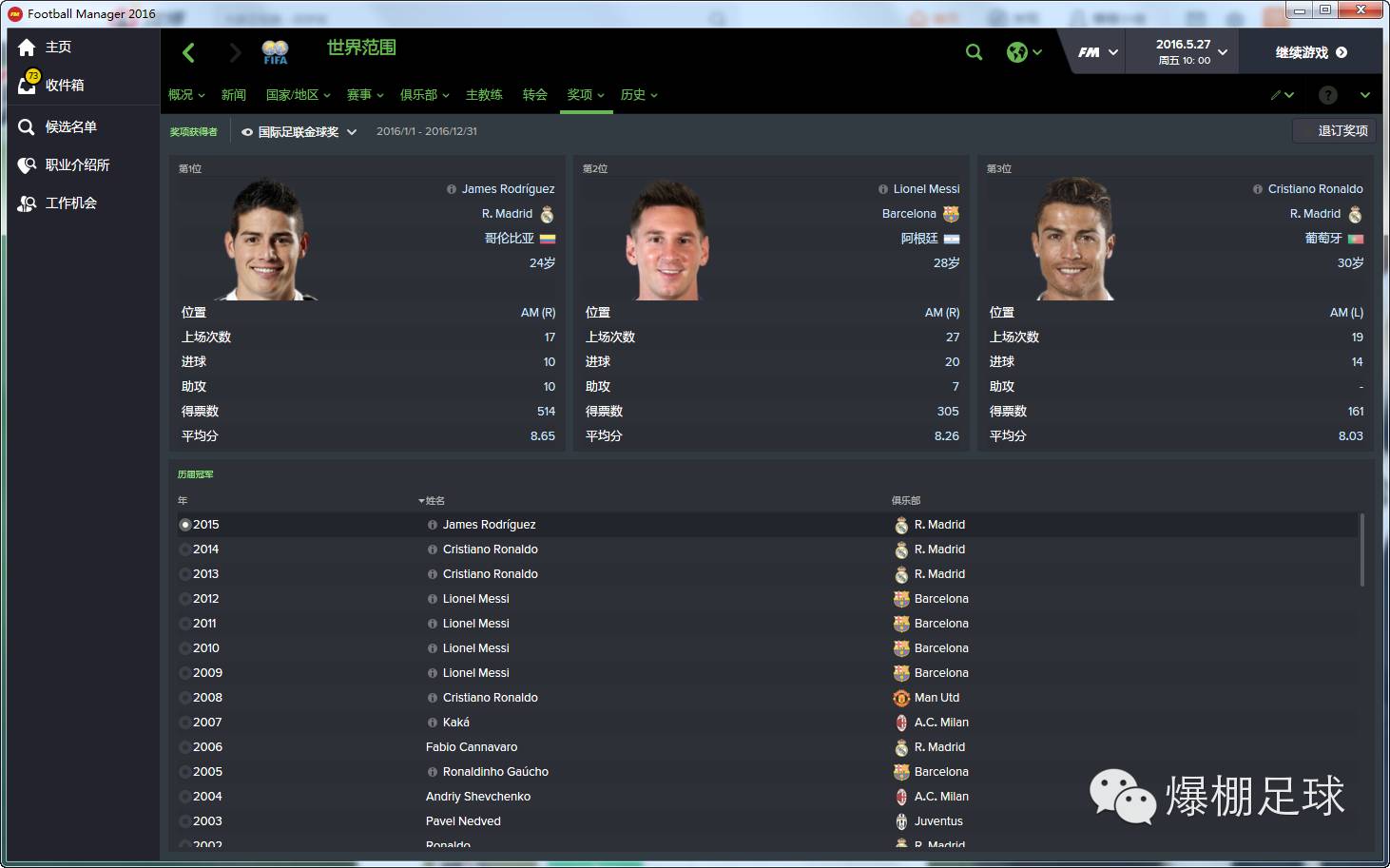This screenshot has height=868, width=1390.
Task: Open search with the magnifier icon
Action: point(974,52)
